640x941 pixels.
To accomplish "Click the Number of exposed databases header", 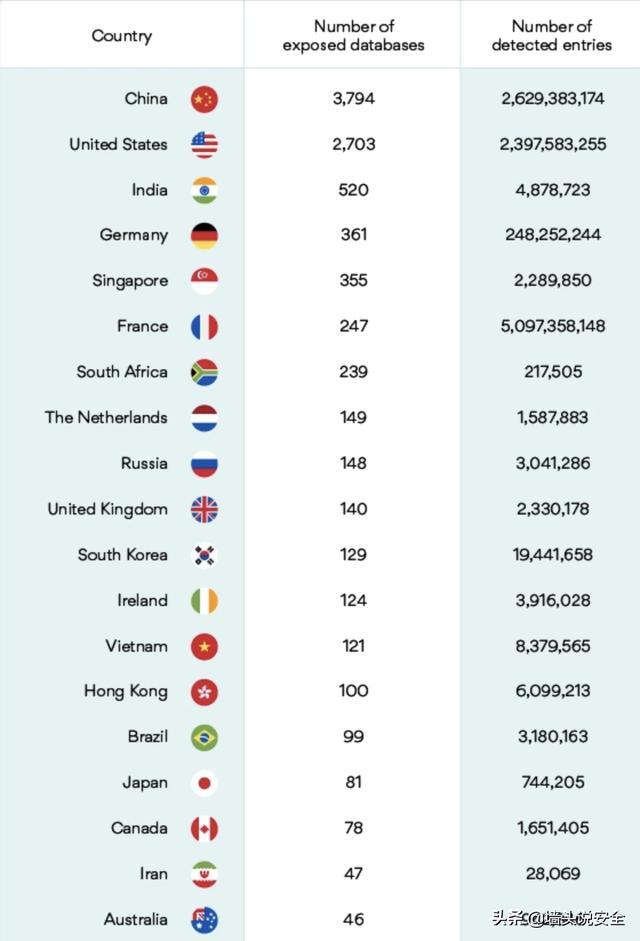I will [353, 36].
